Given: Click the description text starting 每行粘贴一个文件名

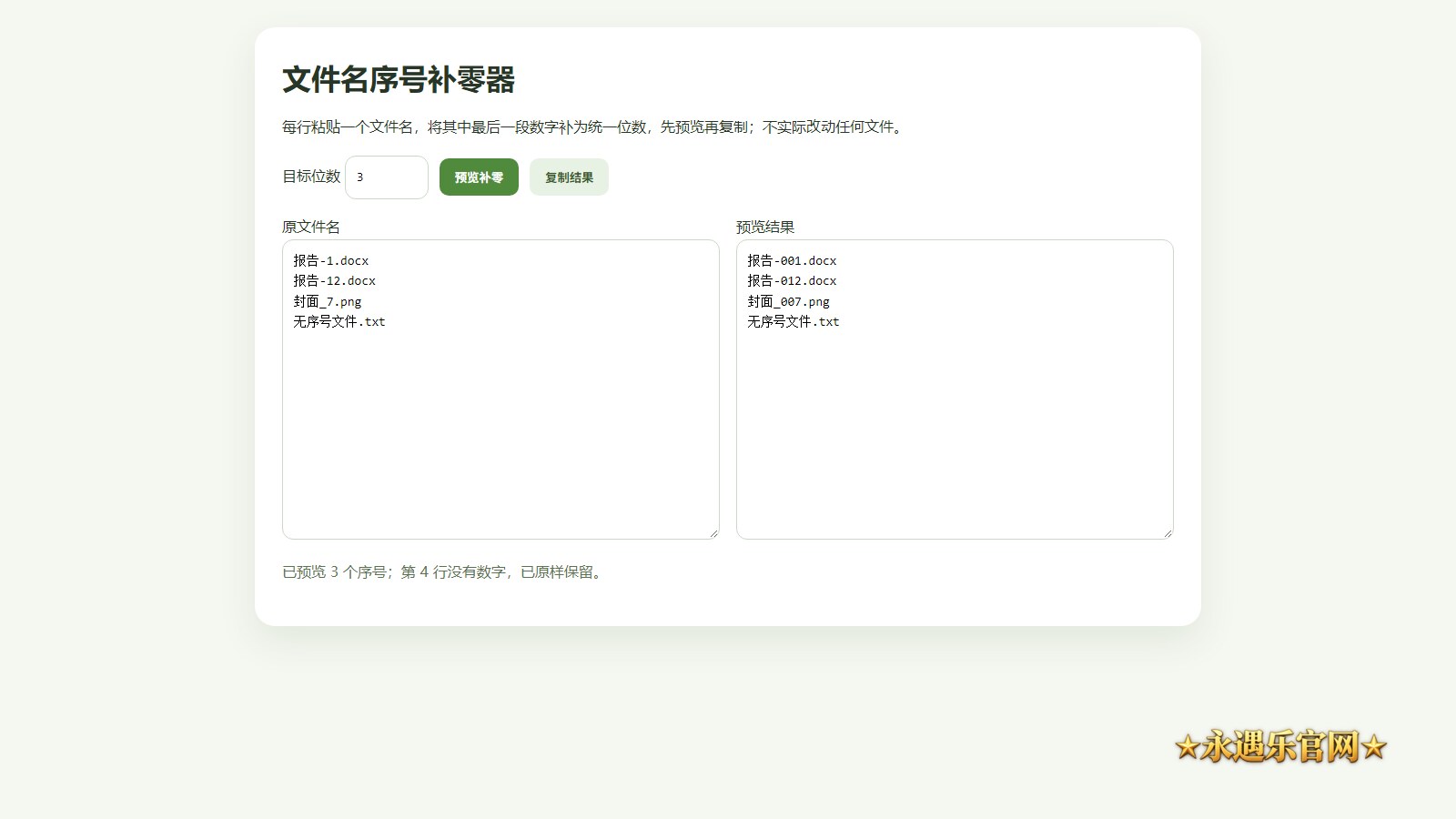Looking at the screenshot, I should click(594, 127).
